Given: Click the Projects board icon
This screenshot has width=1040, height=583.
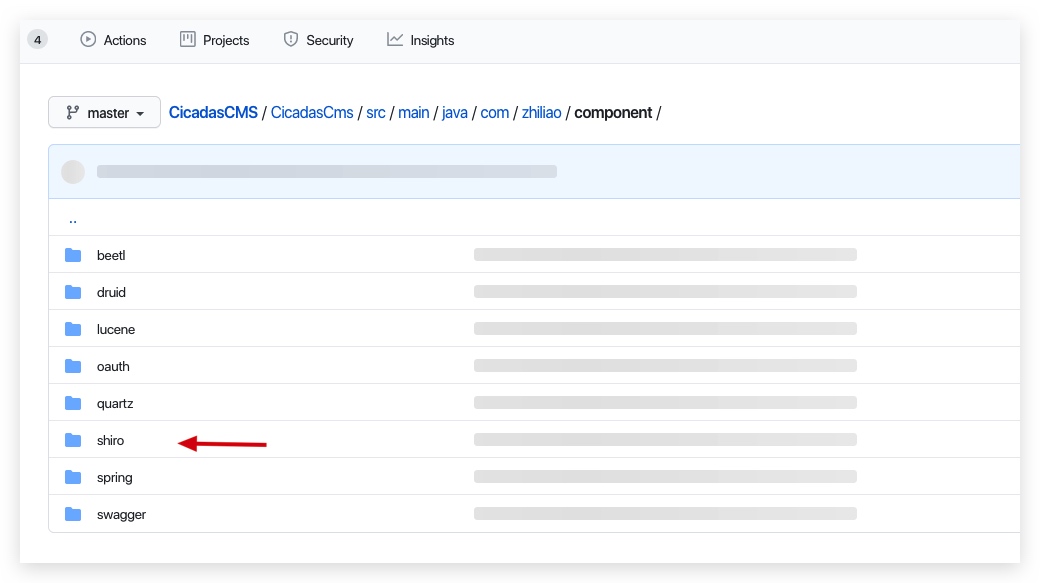Looking at the screenshot, I should [x=188, y=40].
